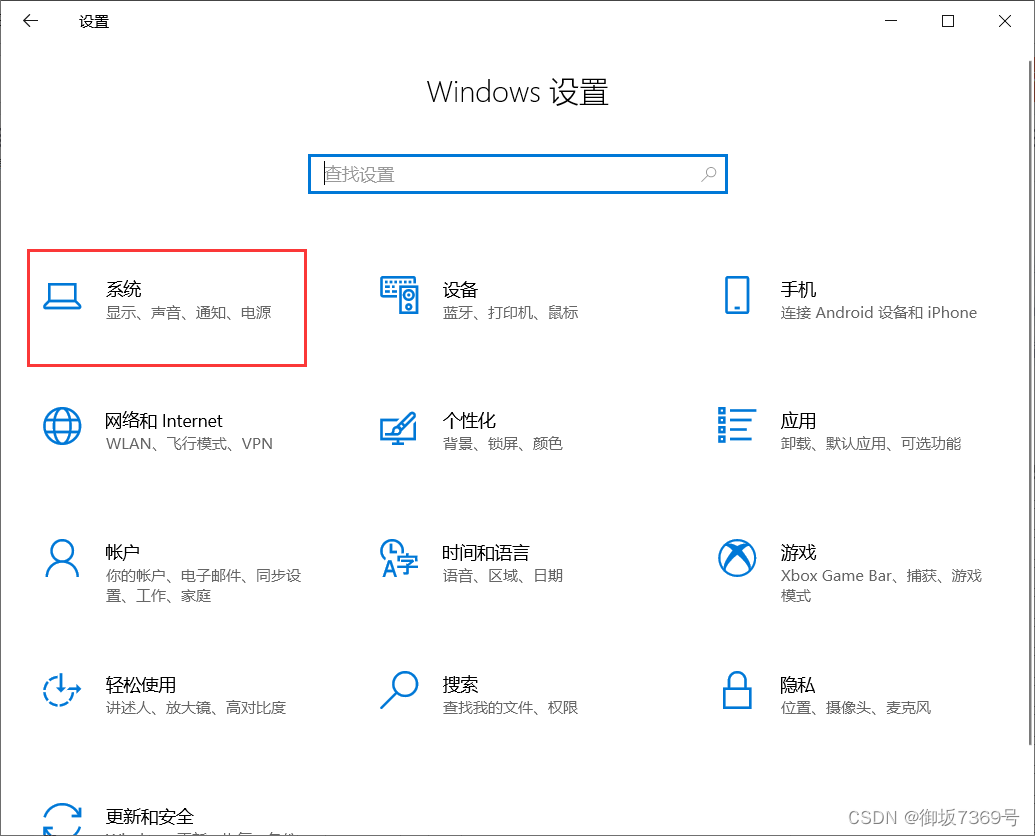Click description 卸载、默认应用、可选功能

(x=871, y=444)
